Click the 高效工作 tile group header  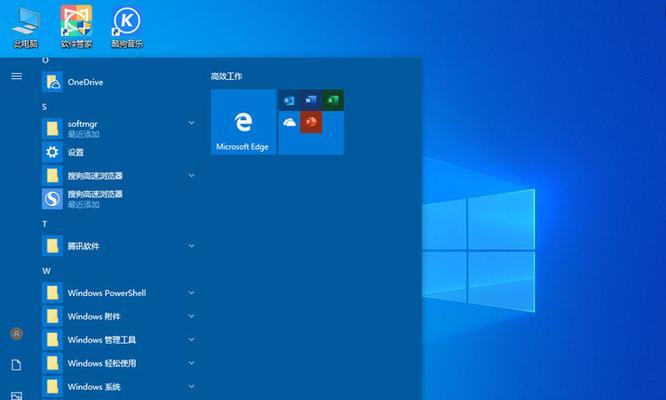pyautogui.click(x=226, y=76)
